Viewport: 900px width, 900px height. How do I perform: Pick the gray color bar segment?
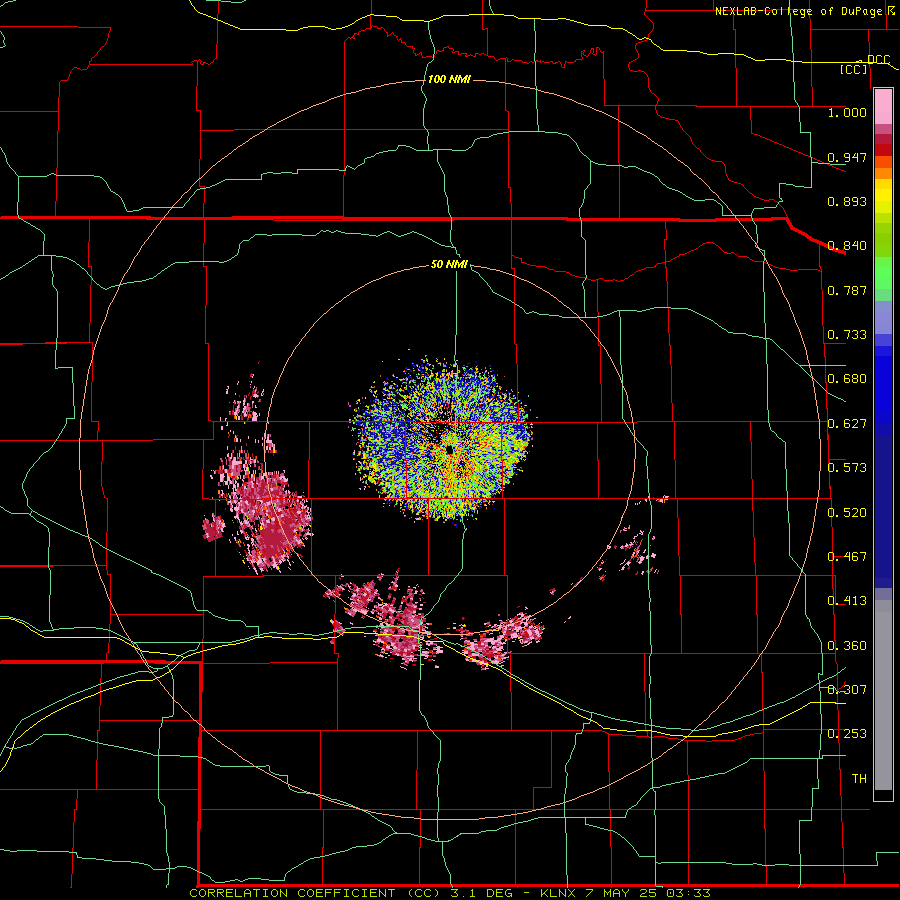[883, 695]
